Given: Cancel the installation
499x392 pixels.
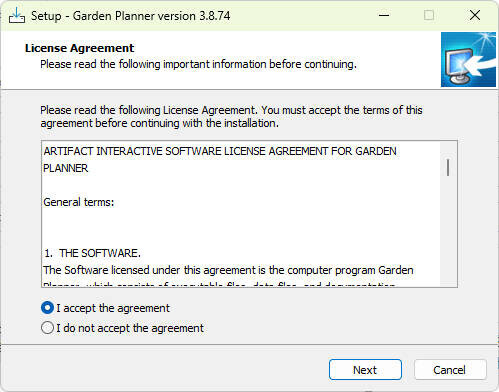Looking at the screenshot, I should click(x=449, y=370).
